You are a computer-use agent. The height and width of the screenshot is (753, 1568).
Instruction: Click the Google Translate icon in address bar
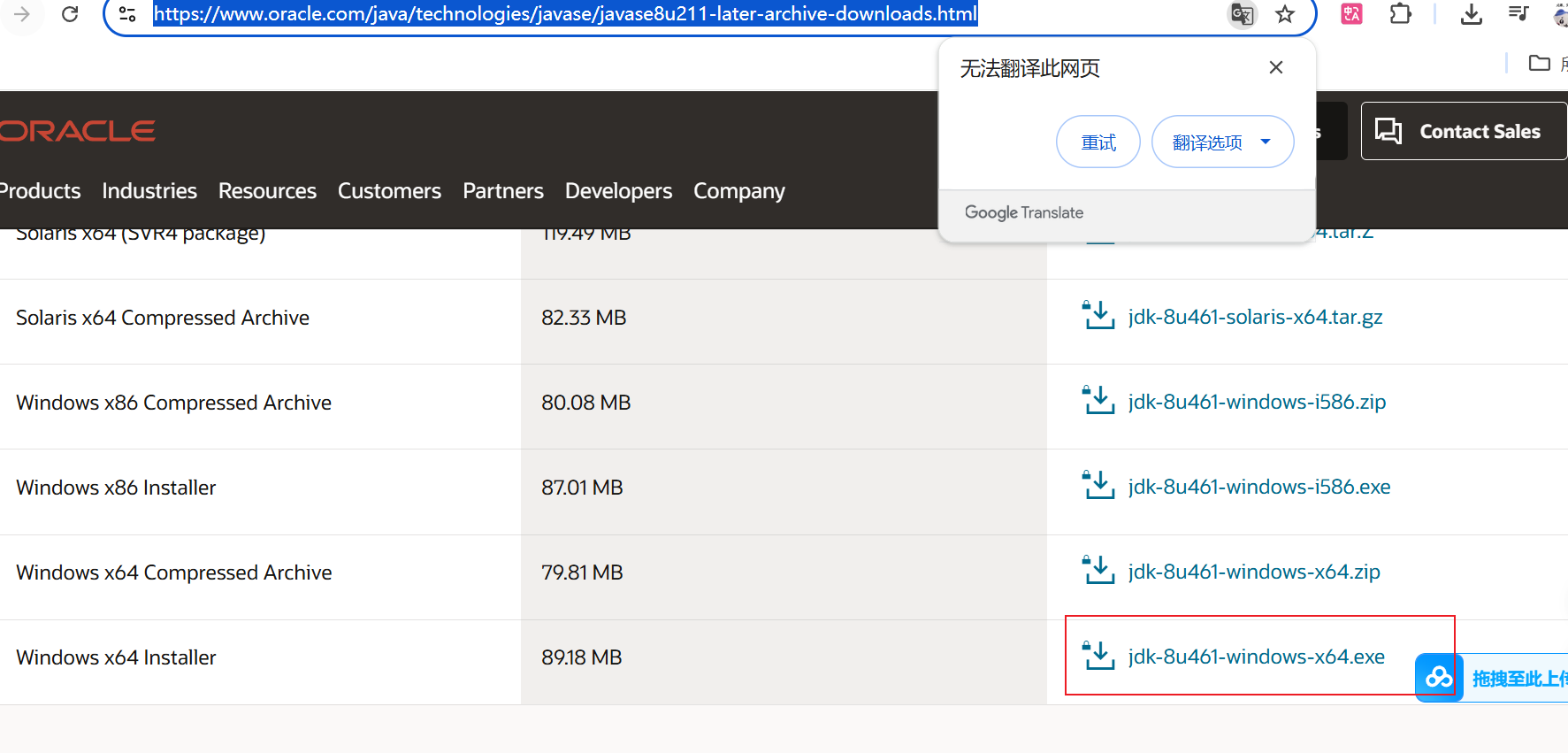coord(1243,14)
